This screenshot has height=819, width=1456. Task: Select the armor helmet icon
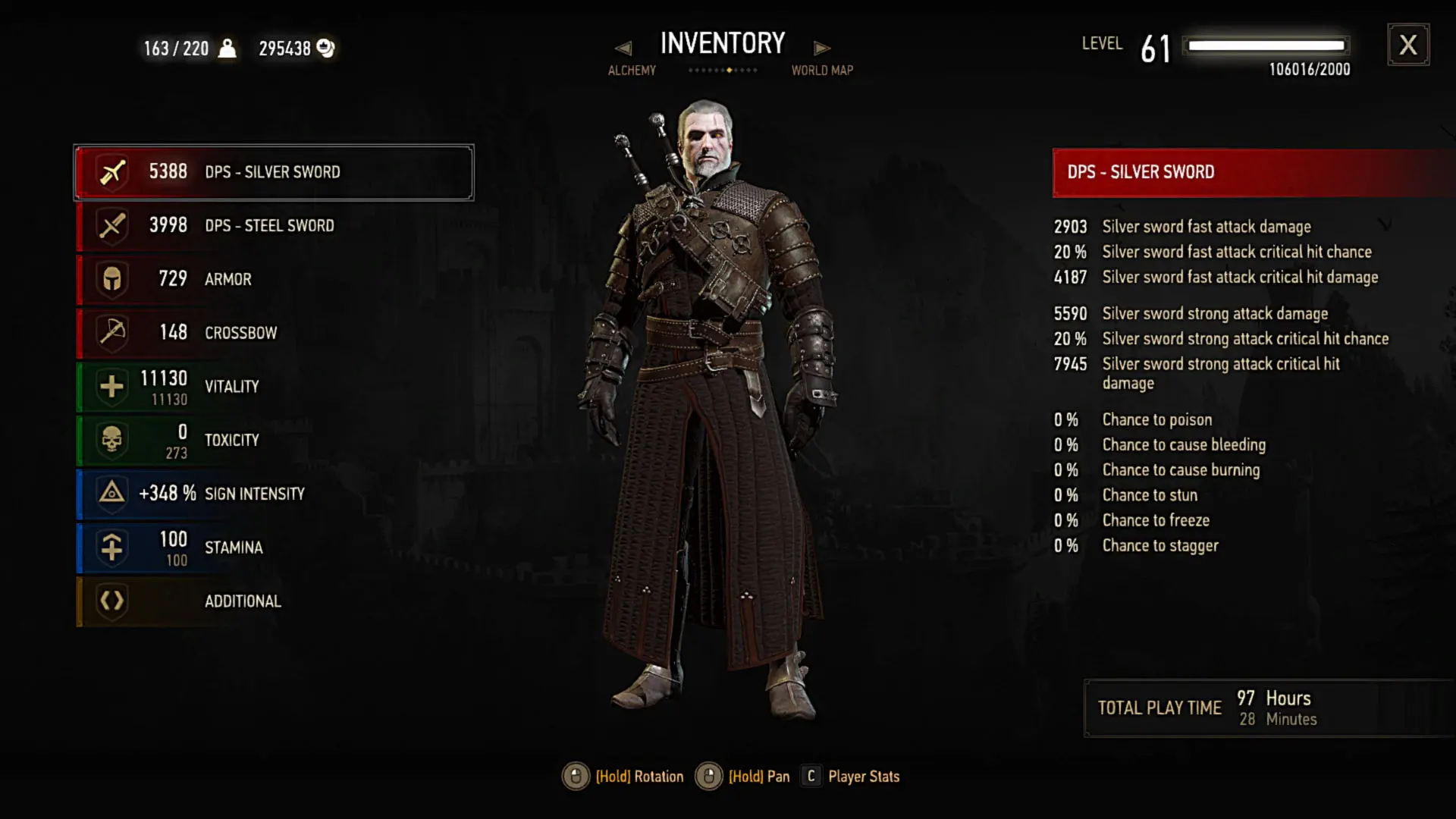pos(112,279)
